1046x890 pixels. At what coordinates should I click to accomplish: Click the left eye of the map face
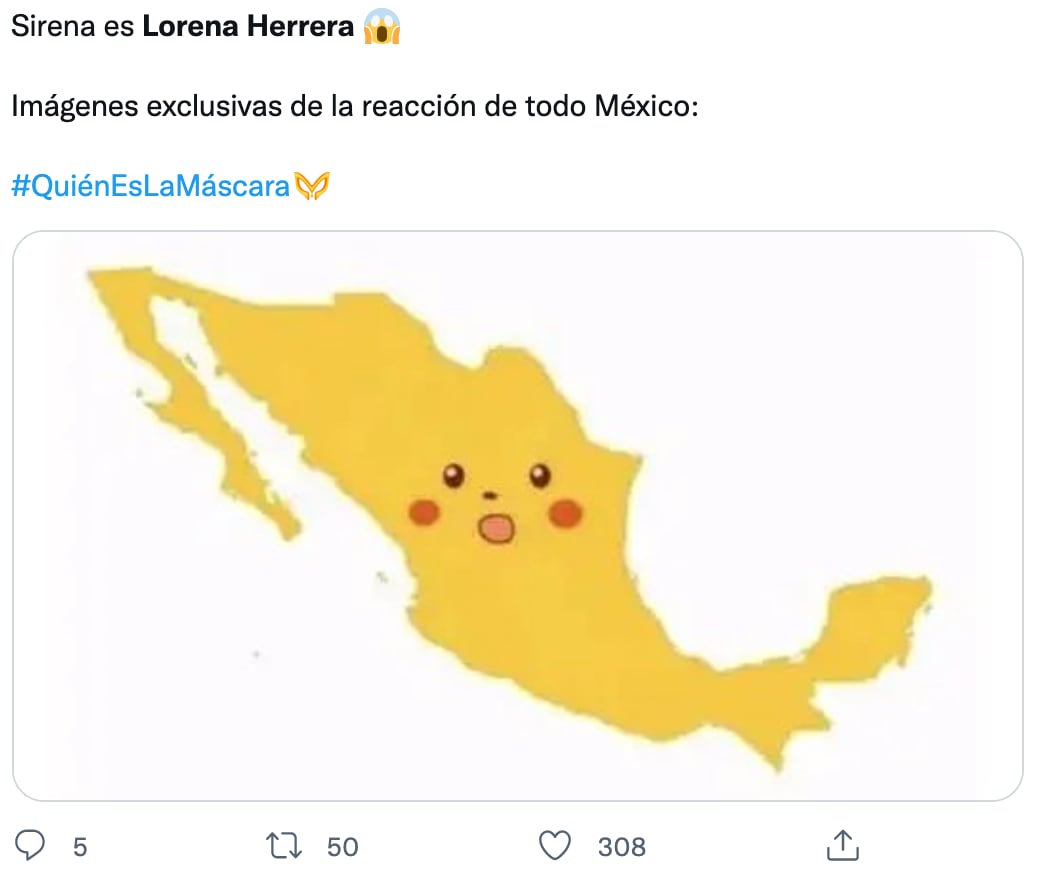point(454,475)
